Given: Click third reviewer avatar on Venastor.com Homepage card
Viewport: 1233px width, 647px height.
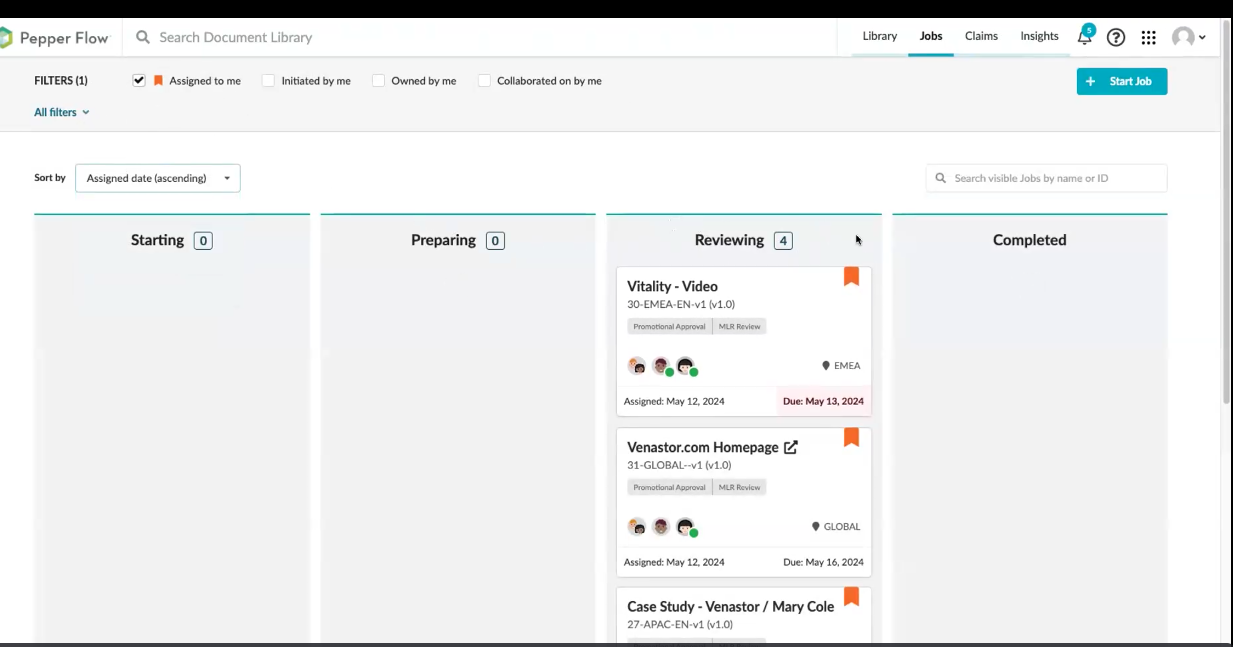Looking at the screenshot, I should point(685,526).
